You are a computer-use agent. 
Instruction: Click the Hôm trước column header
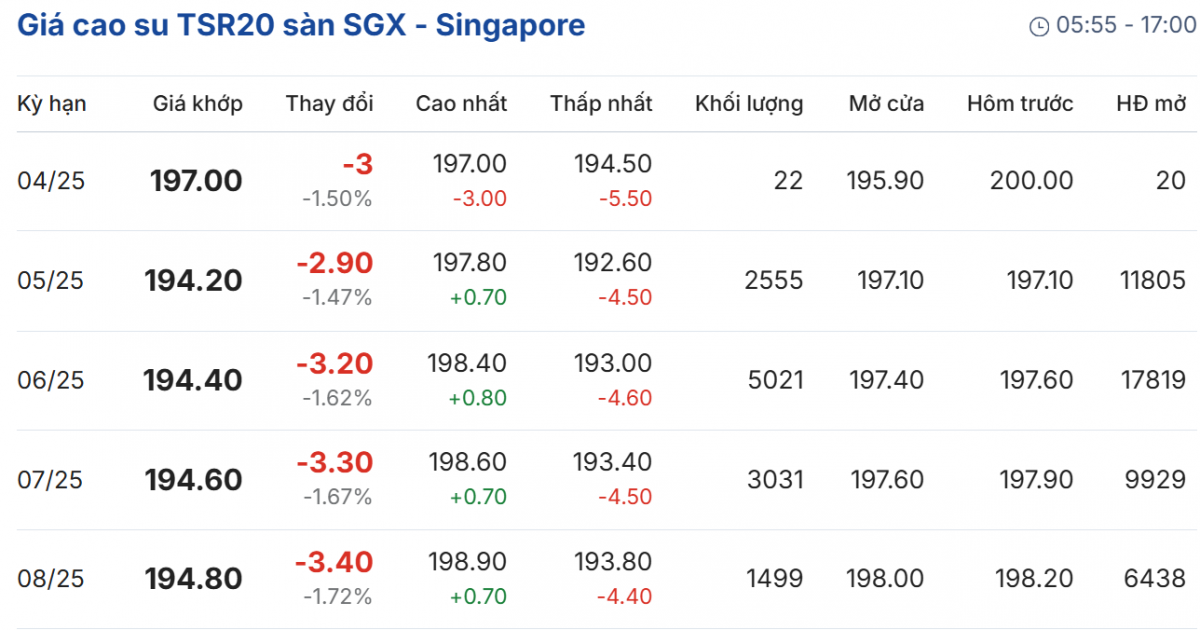[x=1020, y=103]
